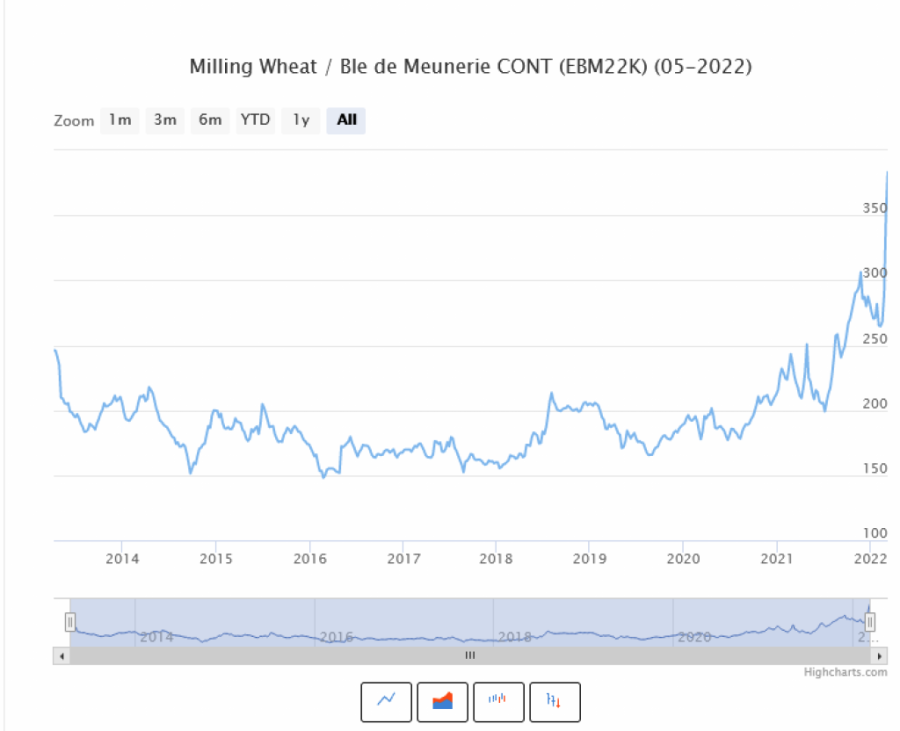
Task: Select the OHLC bar chart type
Action: pyautogui.click(x=554, y=701)
